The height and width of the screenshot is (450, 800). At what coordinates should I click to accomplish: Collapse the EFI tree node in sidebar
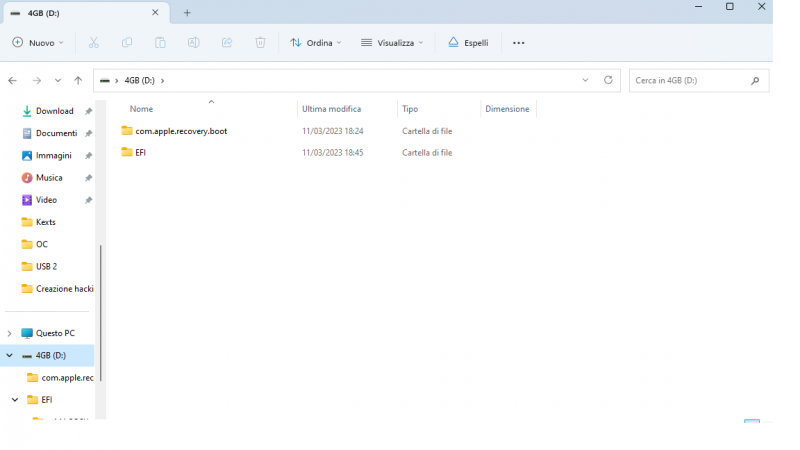[16, 400]
